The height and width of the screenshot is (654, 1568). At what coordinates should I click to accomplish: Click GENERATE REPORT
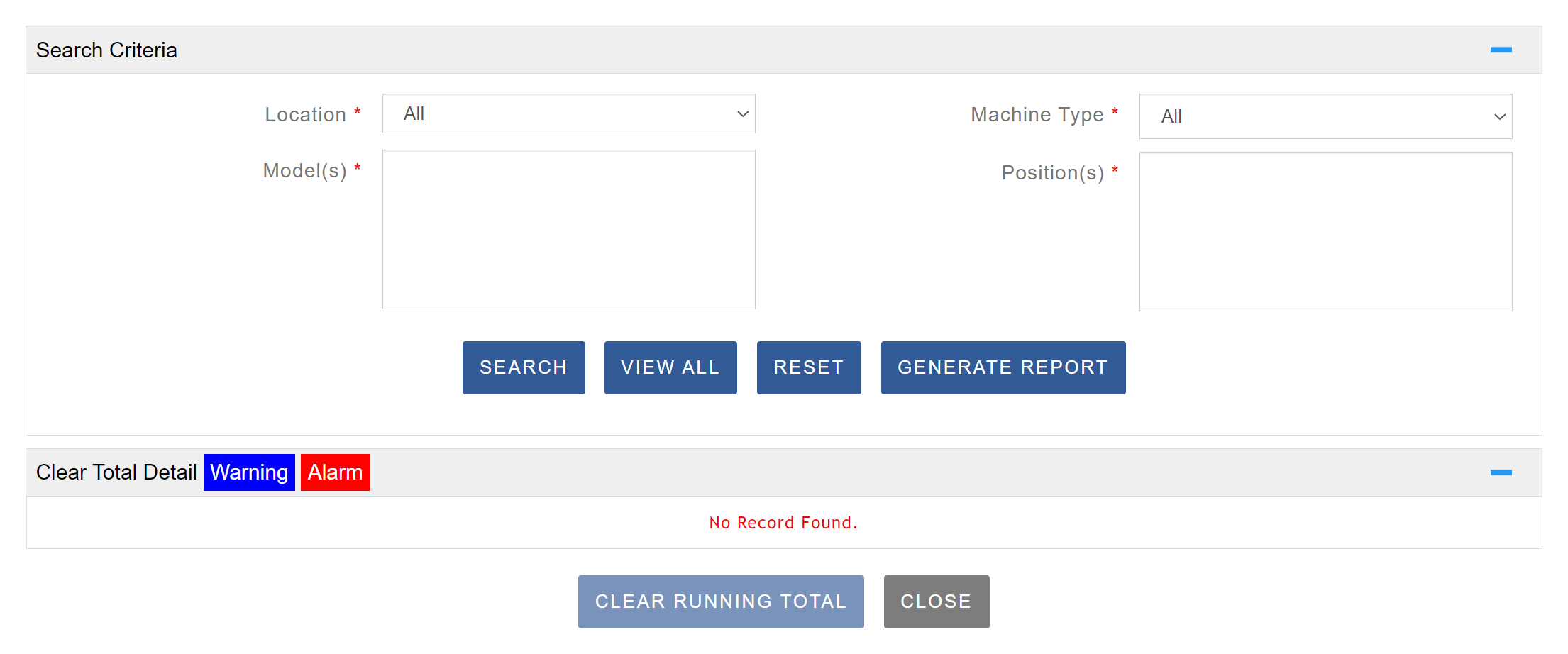click(x=1003, y=367)
